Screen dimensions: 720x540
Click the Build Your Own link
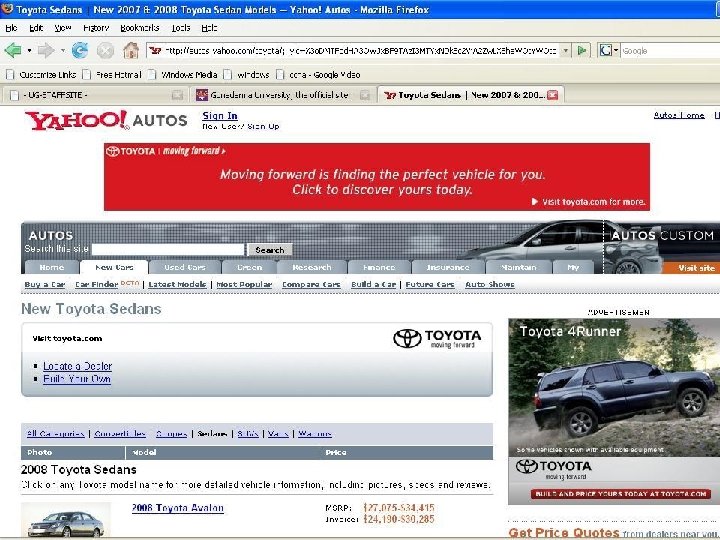tap(77, 379)
